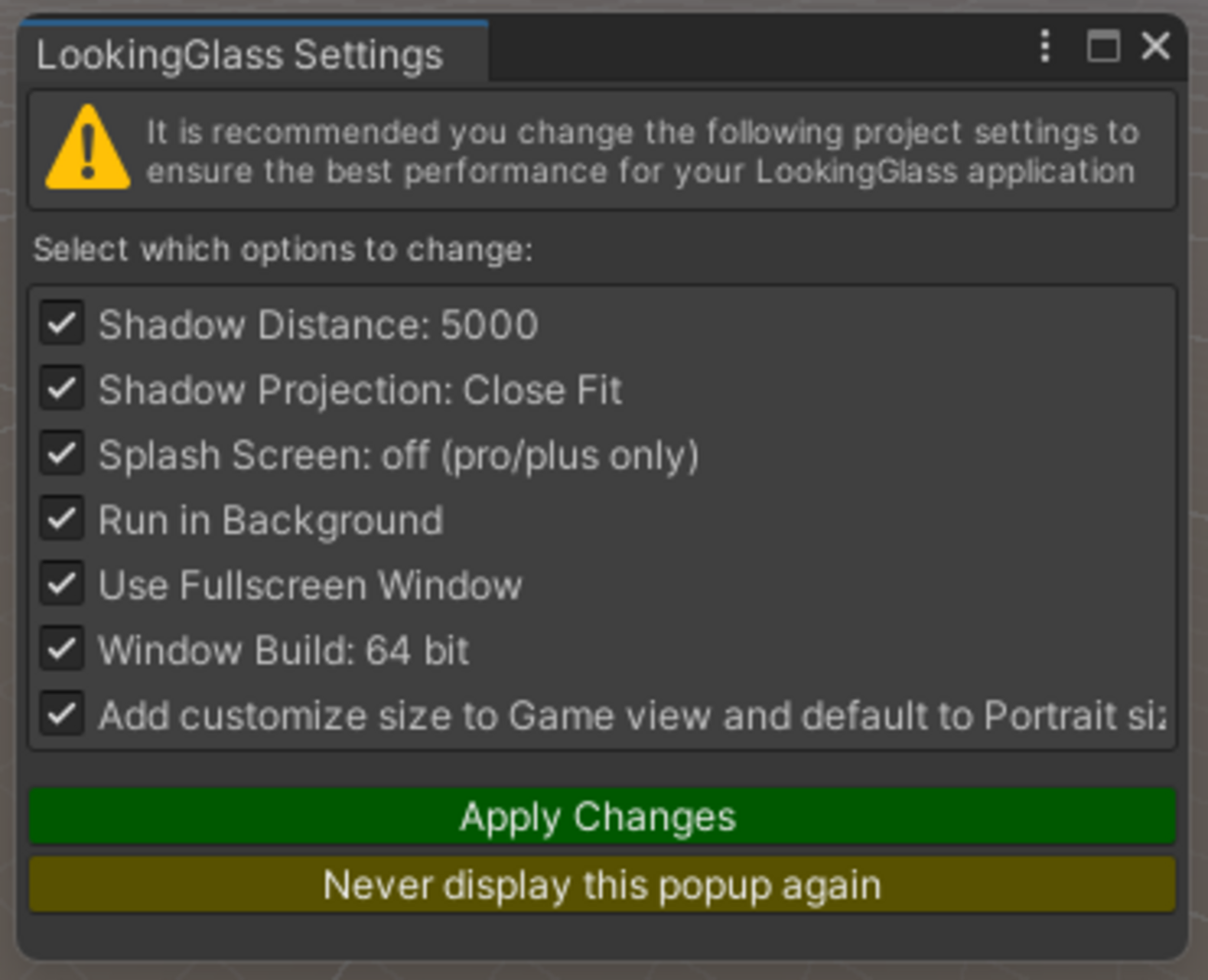The height and width of the screenshot is (980, 1208).
Task: Close the LookingGlass Settings window
Action: pyautogui.click(x=1156, y=46)
